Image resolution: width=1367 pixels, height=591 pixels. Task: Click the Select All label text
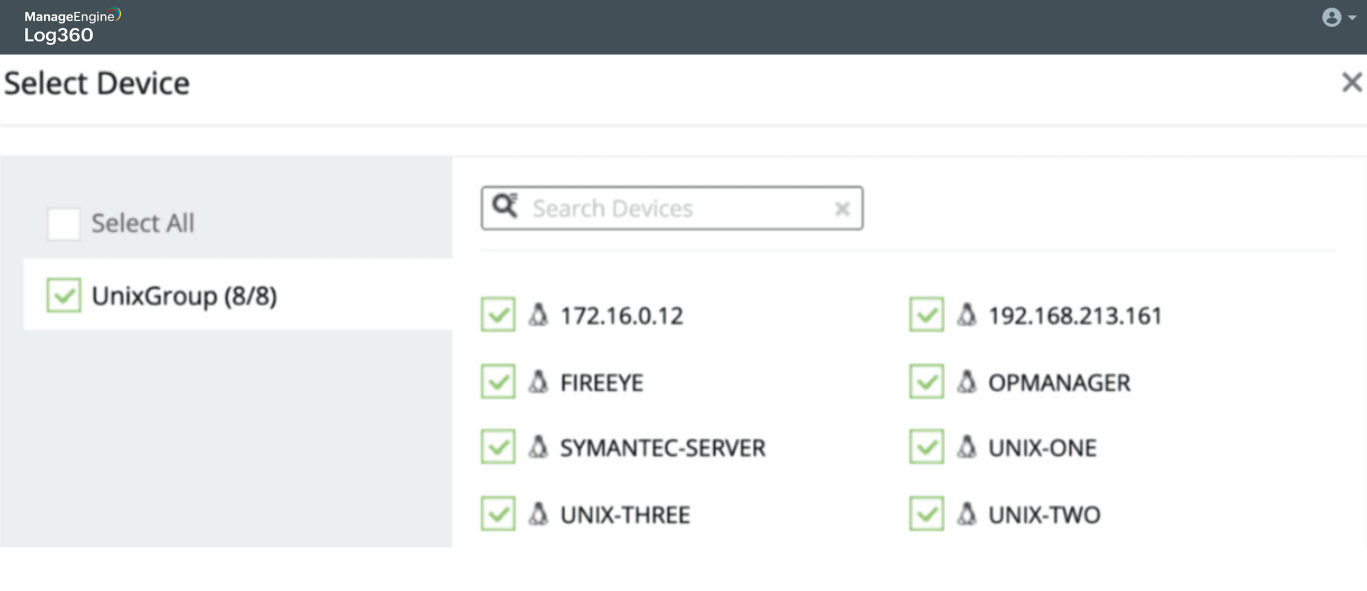(x=143, y=224)
